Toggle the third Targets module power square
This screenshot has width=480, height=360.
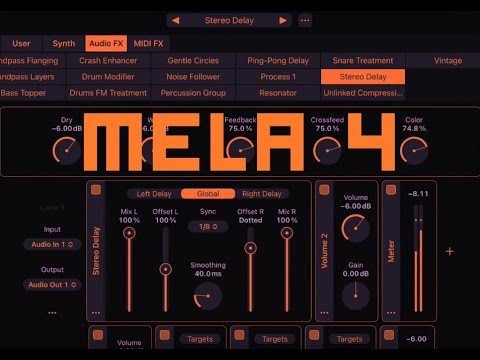tap(314, 335)
